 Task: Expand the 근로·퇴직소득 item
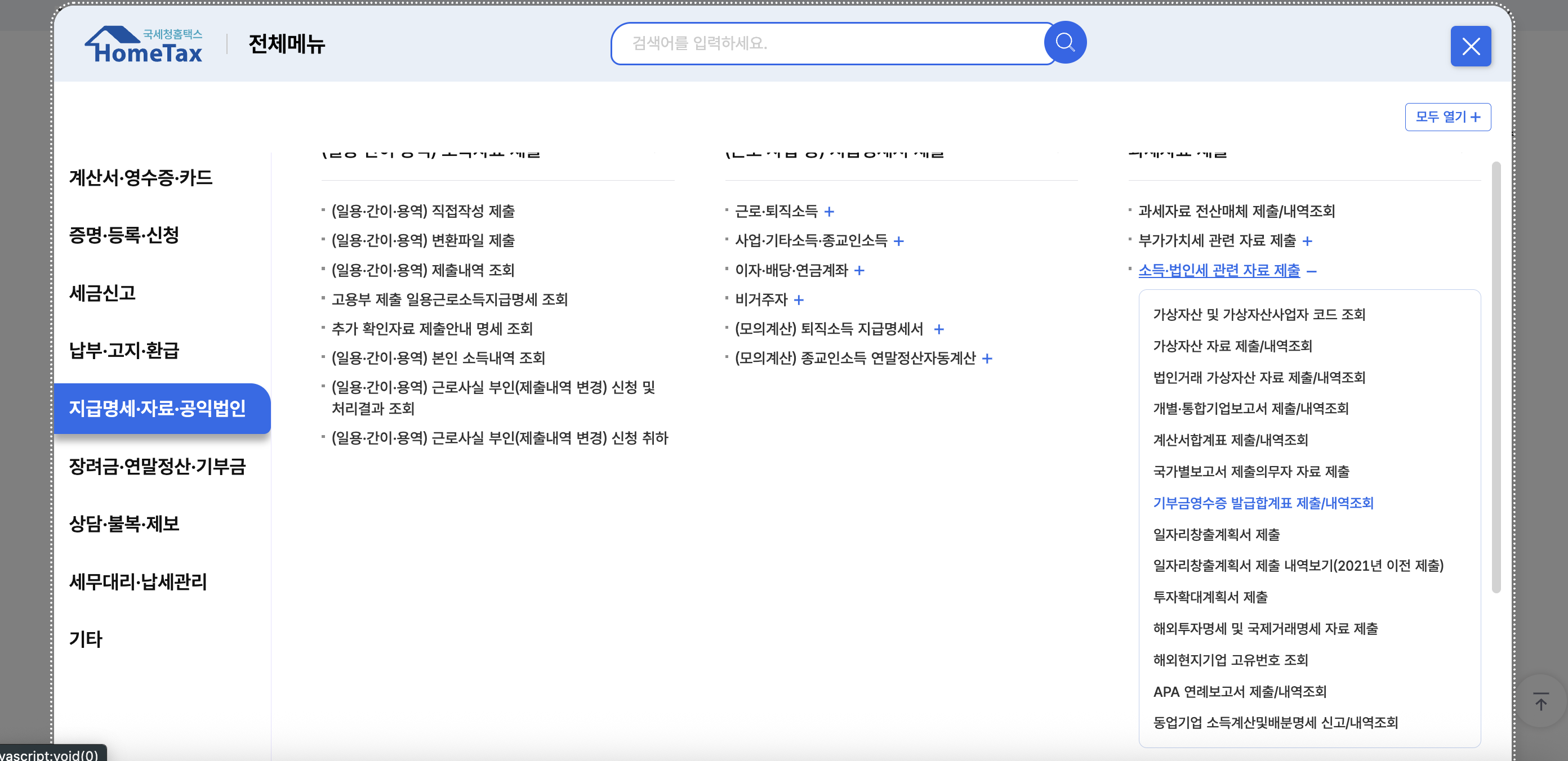(830, 212)
